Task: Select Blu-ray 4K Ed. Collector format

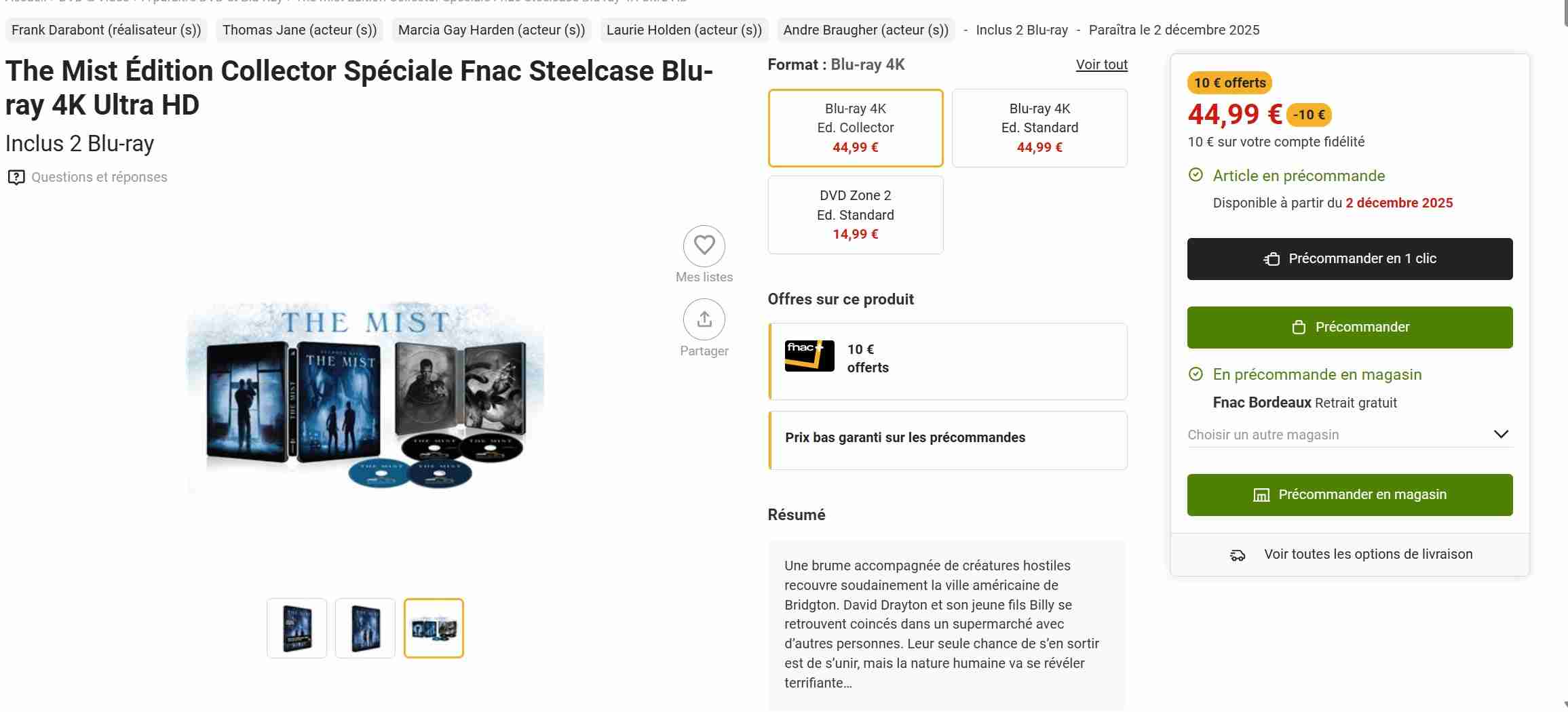Action: coord(855,127)
